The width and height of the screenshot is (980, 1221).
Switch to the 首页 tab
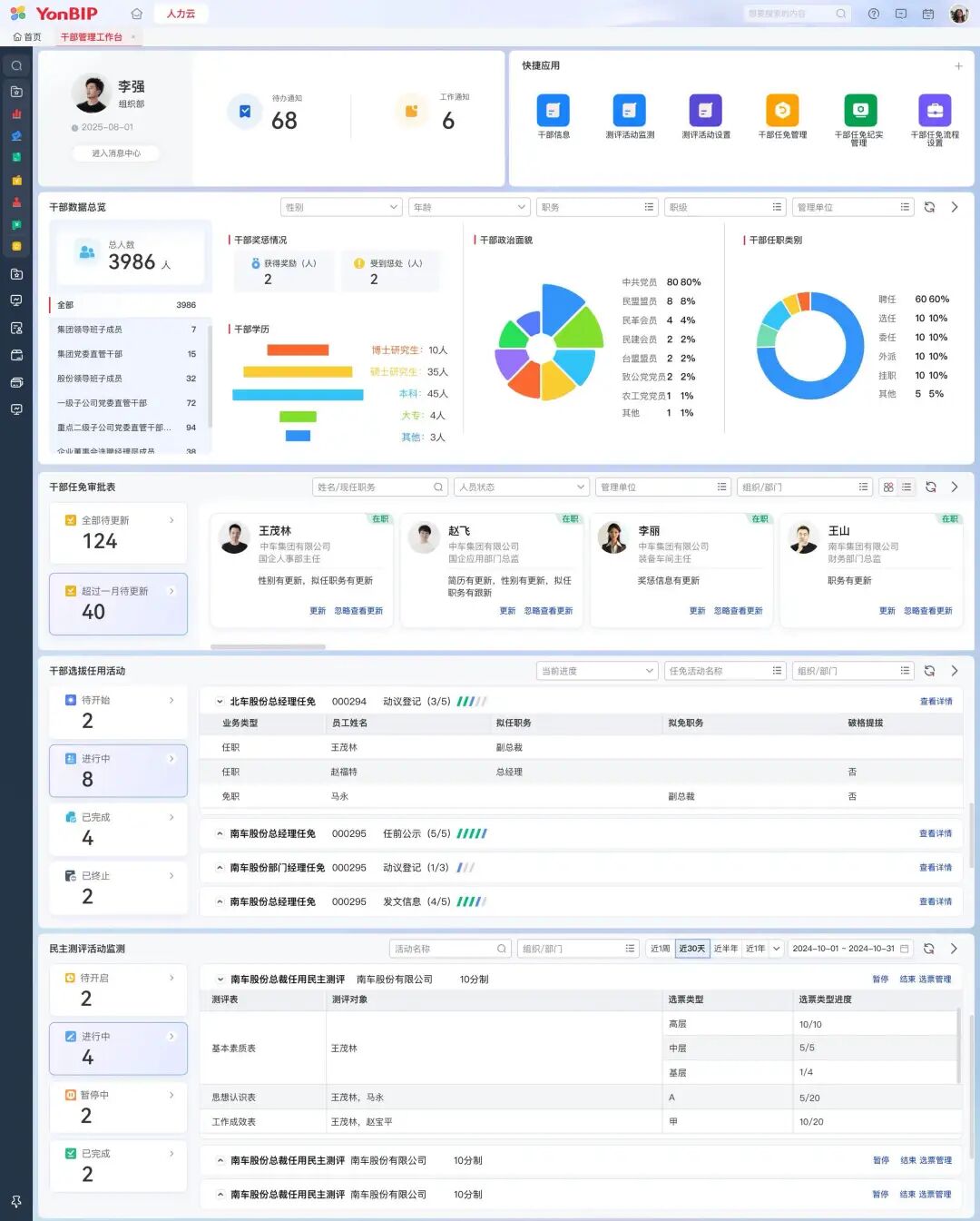point(27,37)
